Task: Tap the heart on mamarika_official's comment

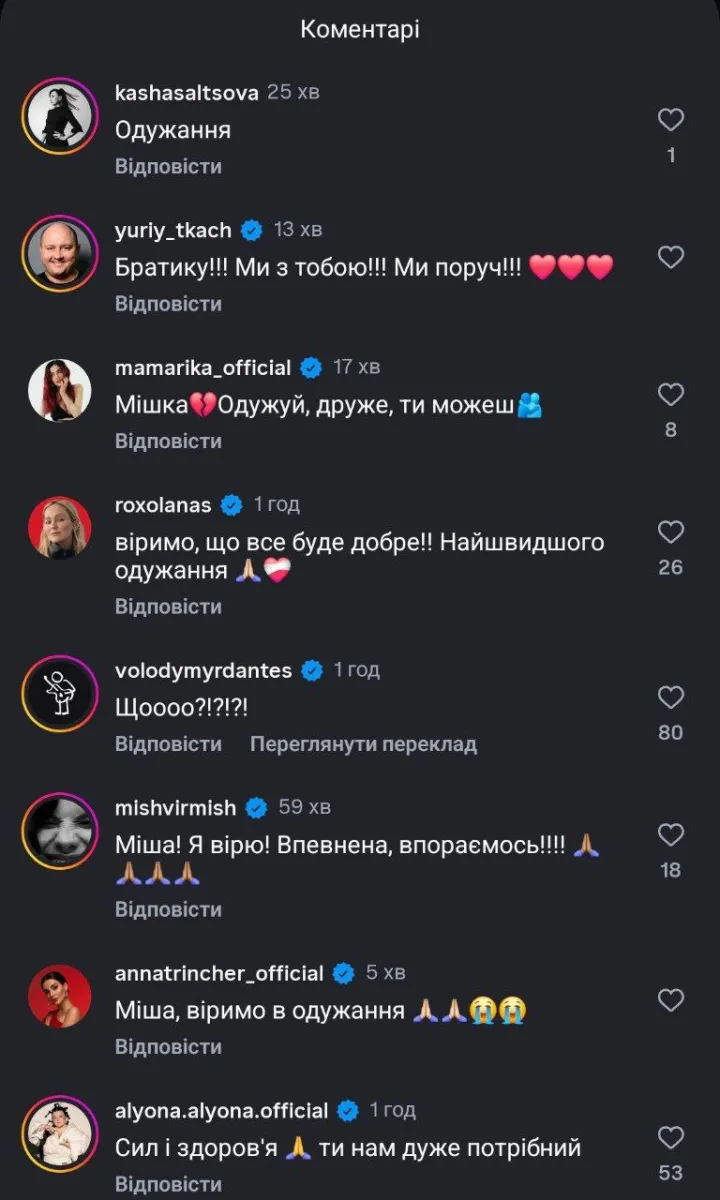Action: tap(671, 395)
